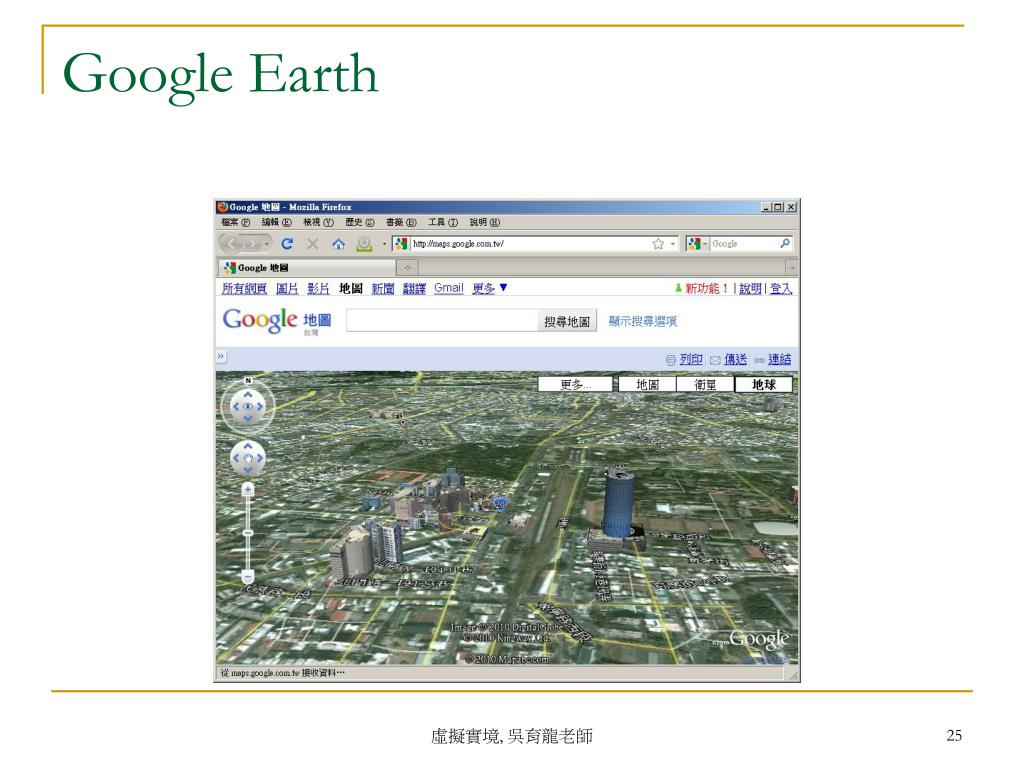Open the 影片 link
Image resolution: width=1024 pixels, height=768 pixels.
point(318,289)
